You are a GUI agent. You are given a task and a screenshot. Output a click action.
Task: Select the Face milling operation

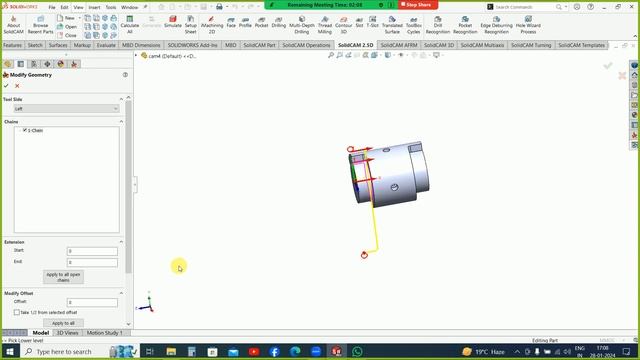pyautogui.click(x=231, y=22)
